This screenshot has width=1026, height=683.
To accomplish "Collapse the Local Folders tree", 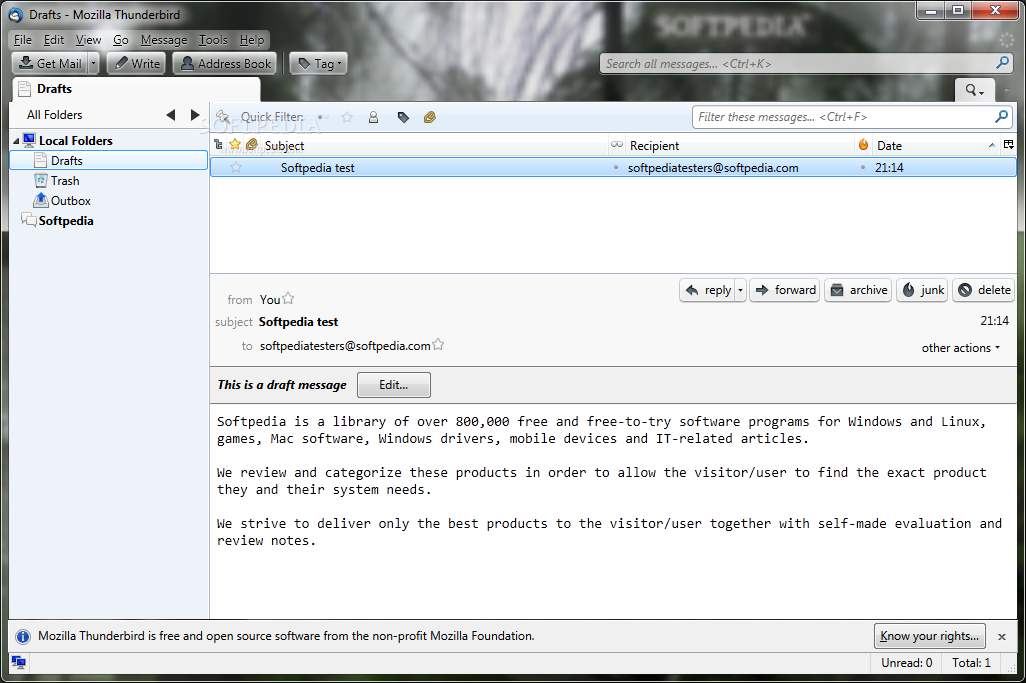I will (x=16, y=141).
